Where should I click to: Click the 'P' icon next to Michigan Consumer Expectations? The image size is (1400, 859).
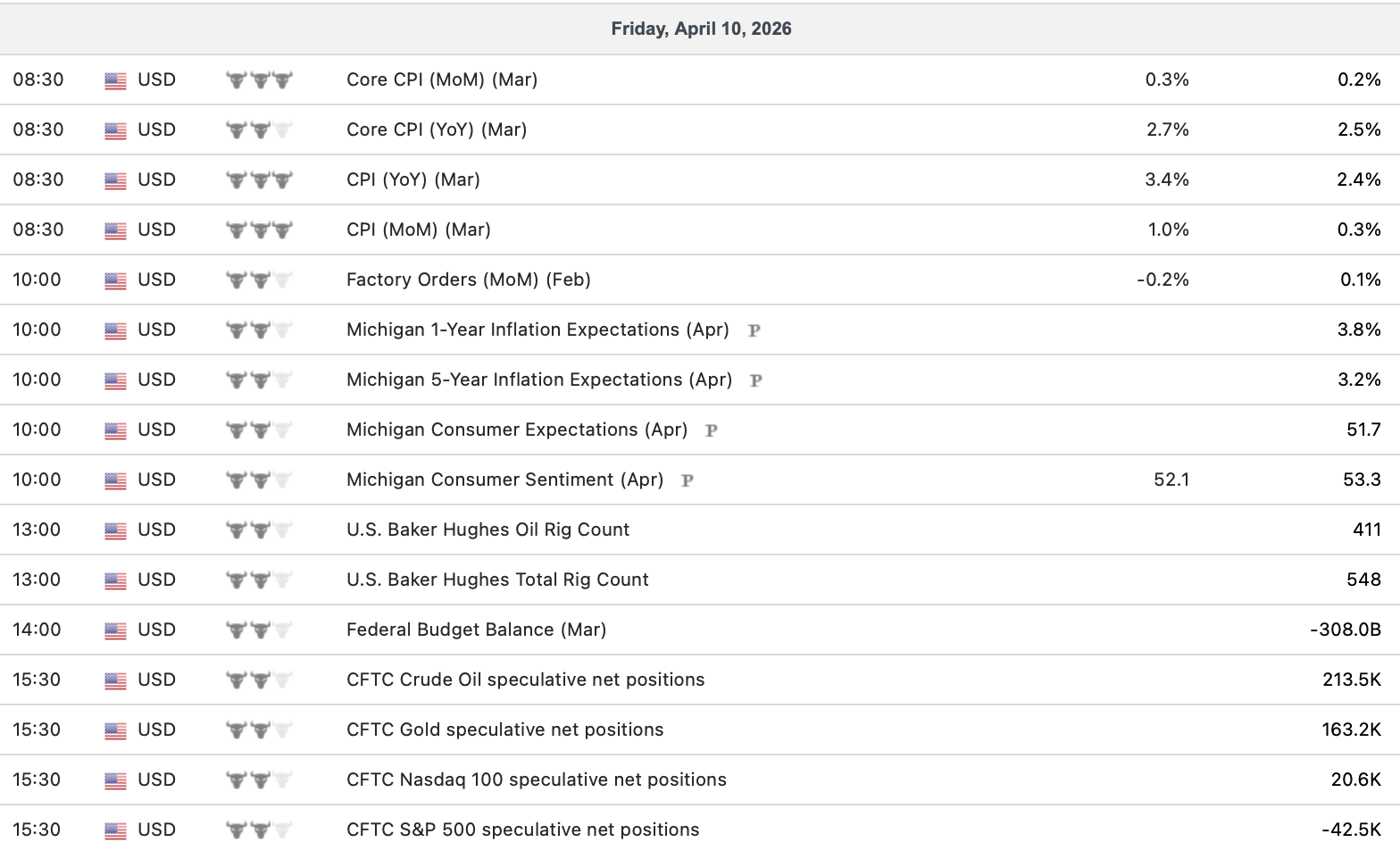(712, 430)
